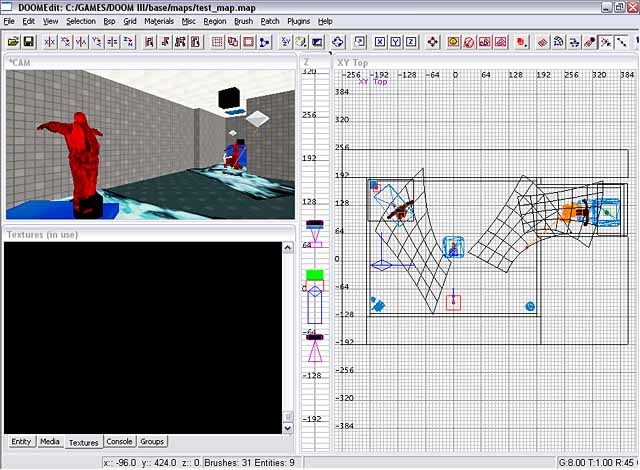Select the orange entity in XY view
Image resolution: width=640 pixels, height=470 pixels.
[570, 212]
